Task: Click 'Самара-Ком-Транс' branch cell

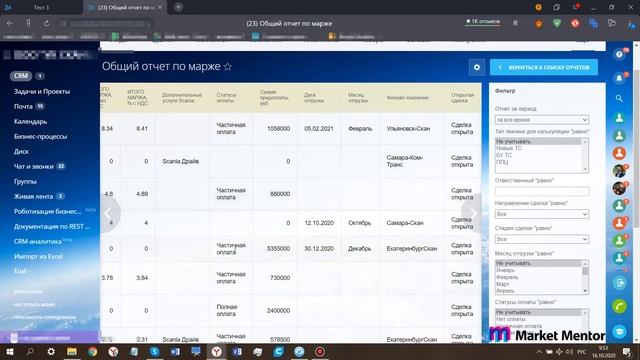Action: 404,161
